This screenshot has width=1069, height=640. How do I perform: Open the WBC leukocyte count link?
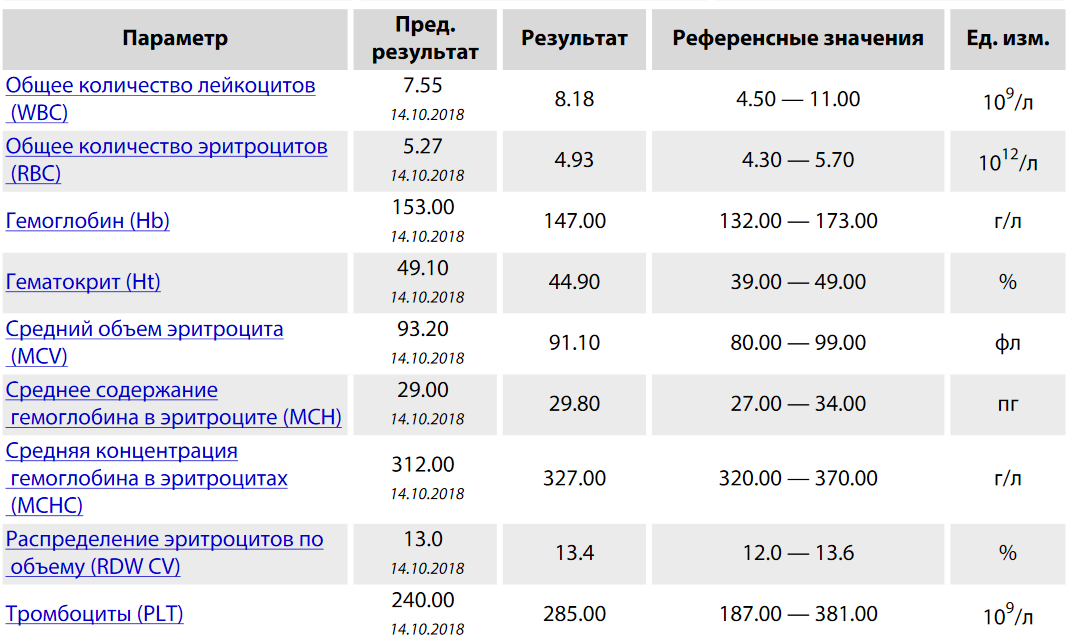point(160,86)
